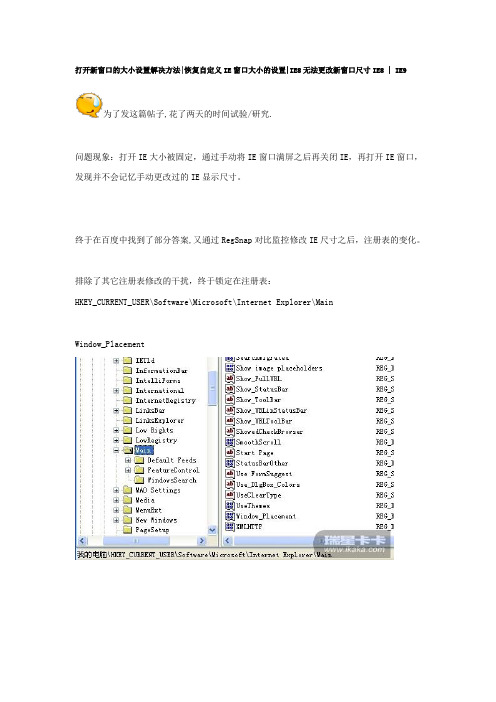Select the Use_DlgBox_Colors value name
This screenshot has height=702, width=496.
(268, 484)
